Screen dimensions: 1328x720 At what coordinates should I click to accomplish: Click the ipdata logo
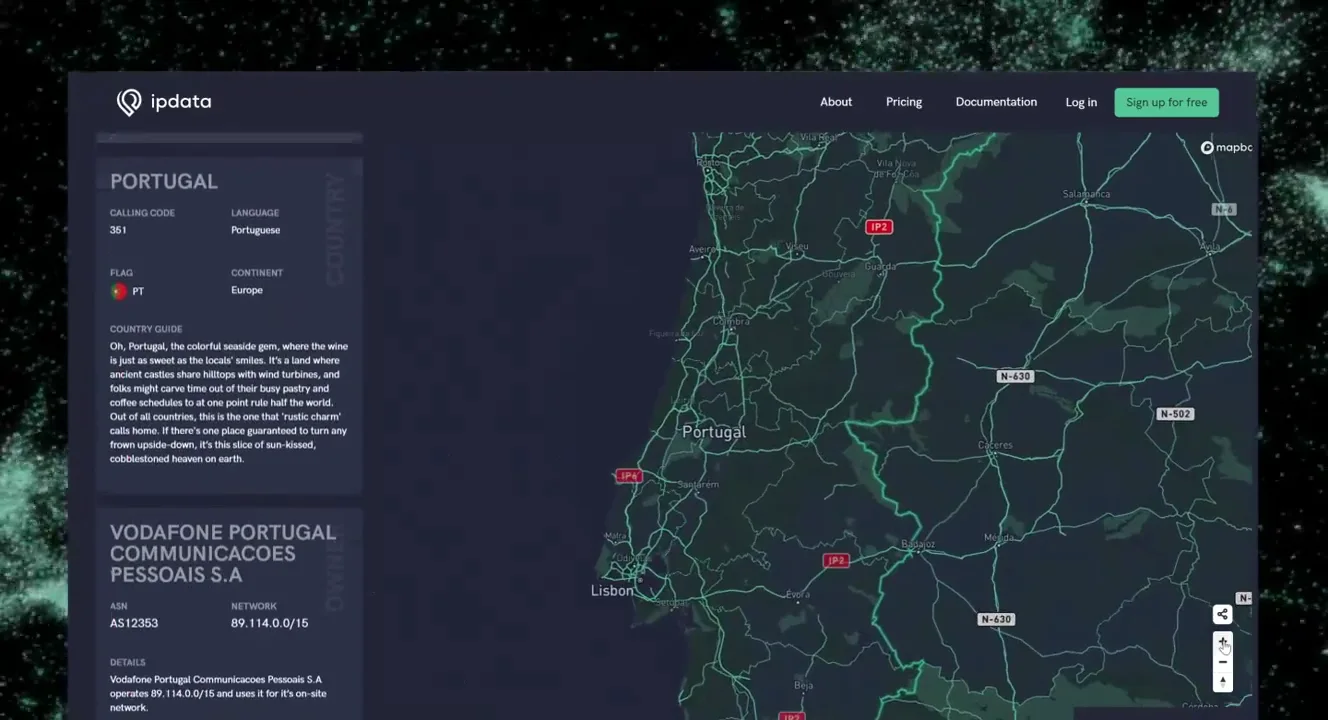164,102
